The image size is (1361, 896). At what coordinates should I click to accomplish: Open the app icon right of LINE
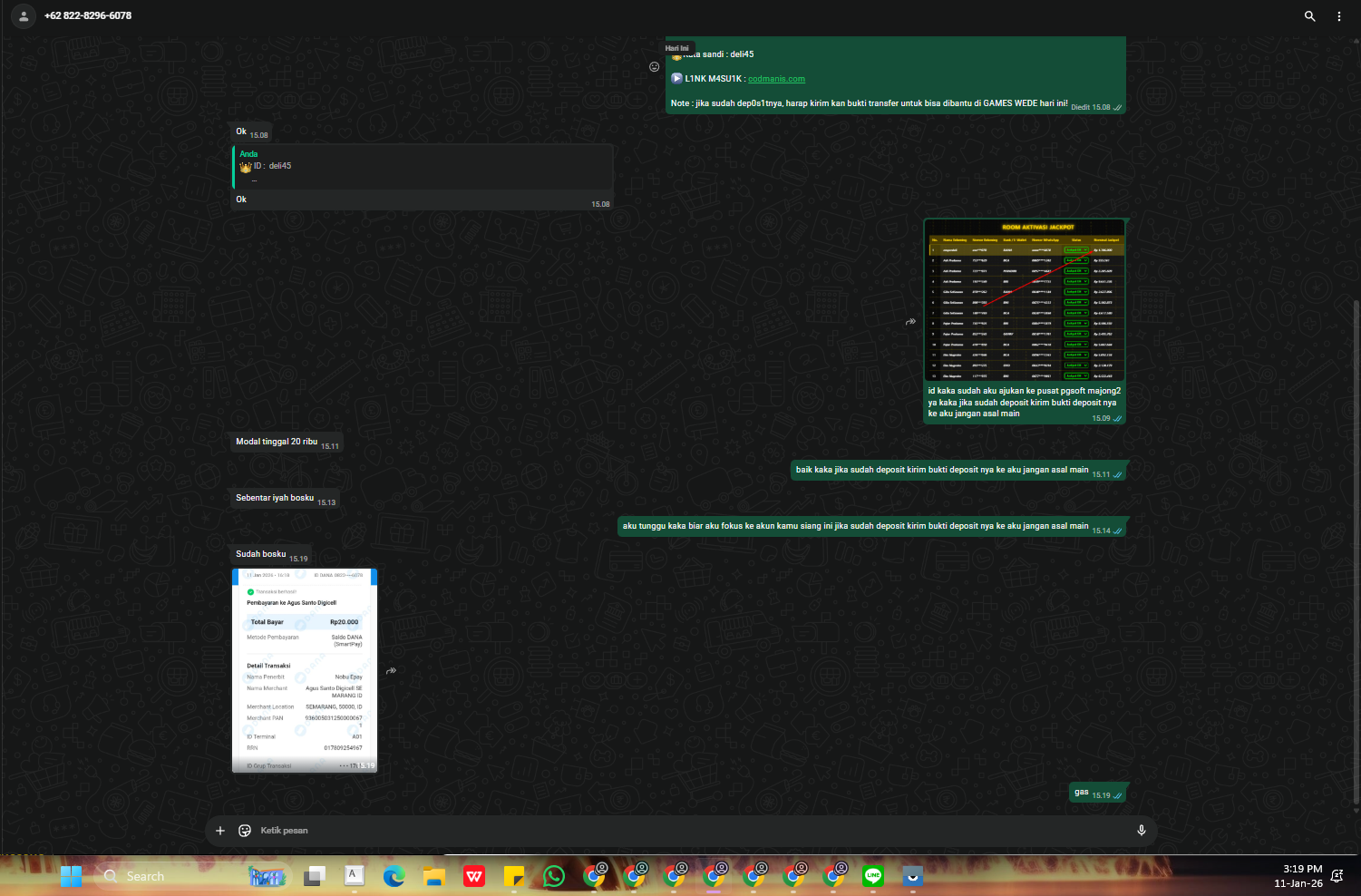pyautogui.click(x=913, y=876)
